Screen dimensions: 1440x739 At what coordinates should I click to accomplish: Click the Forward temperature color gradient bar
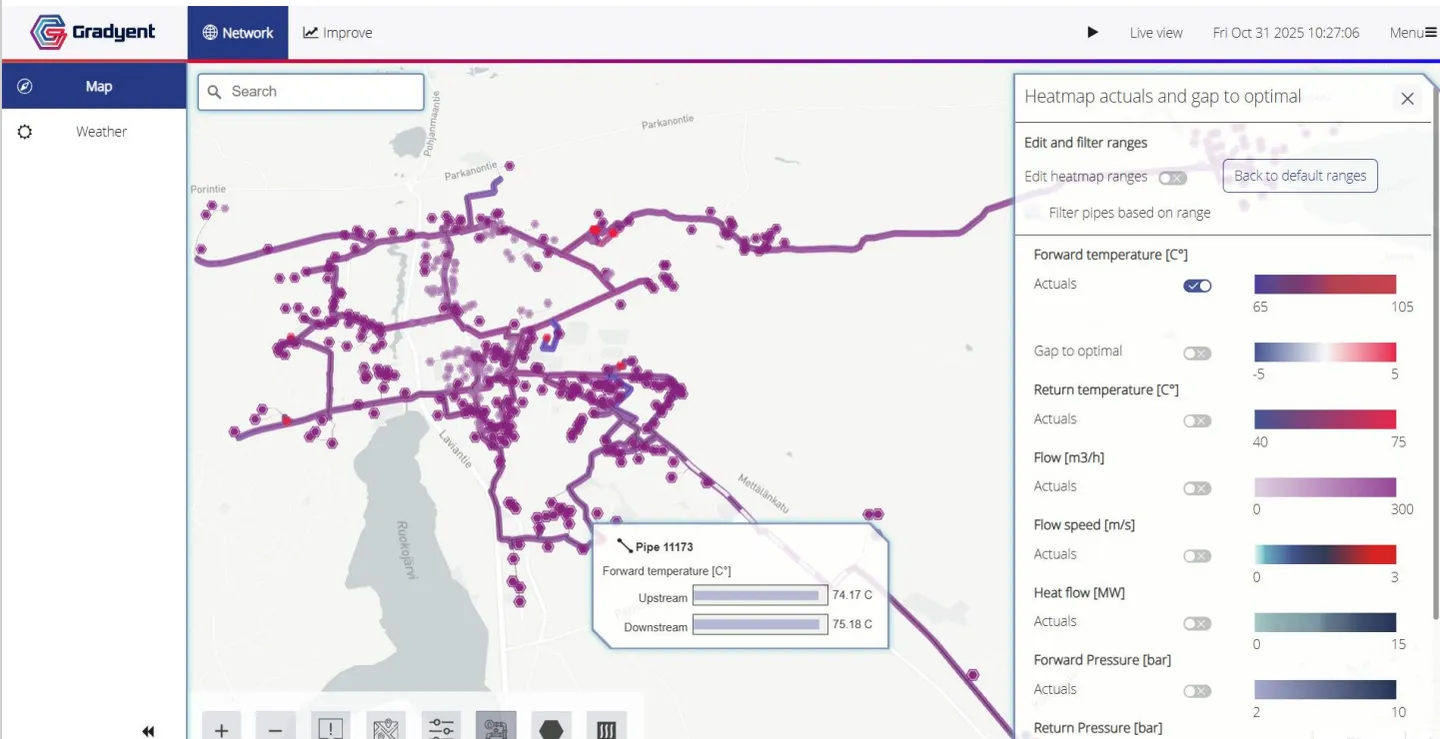[x=1324, y=284]
